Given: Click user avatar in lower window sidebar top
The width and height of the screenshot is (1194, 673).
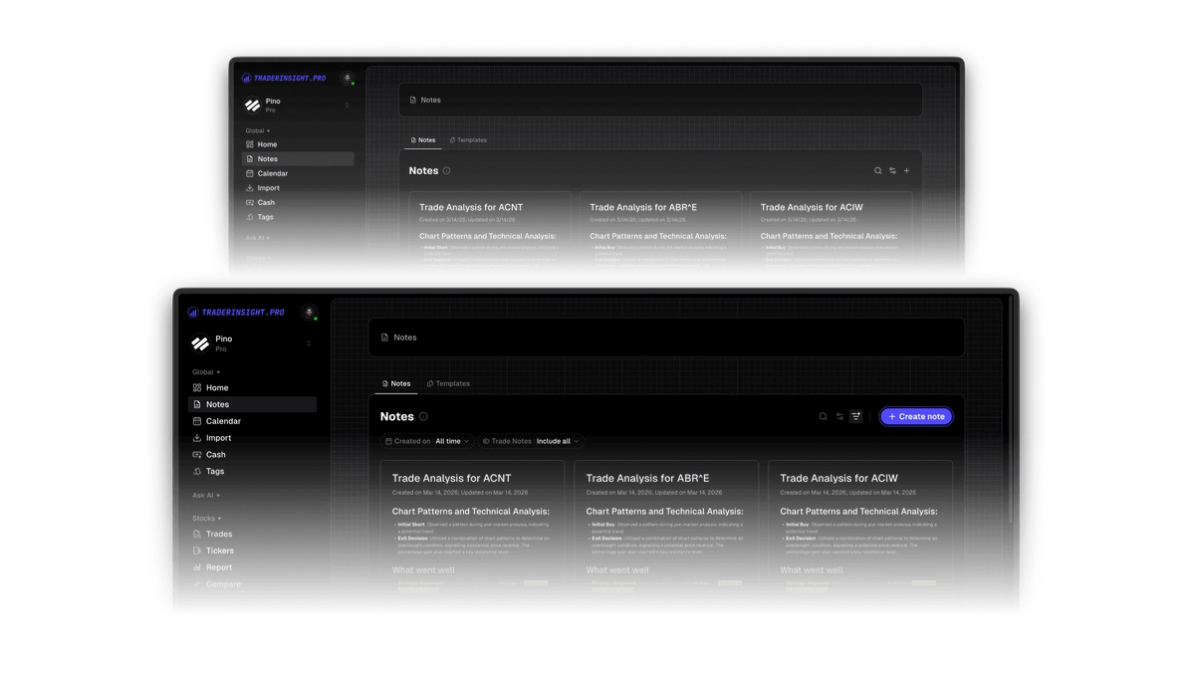Looking at the screenshot, I should pos(309,312).
